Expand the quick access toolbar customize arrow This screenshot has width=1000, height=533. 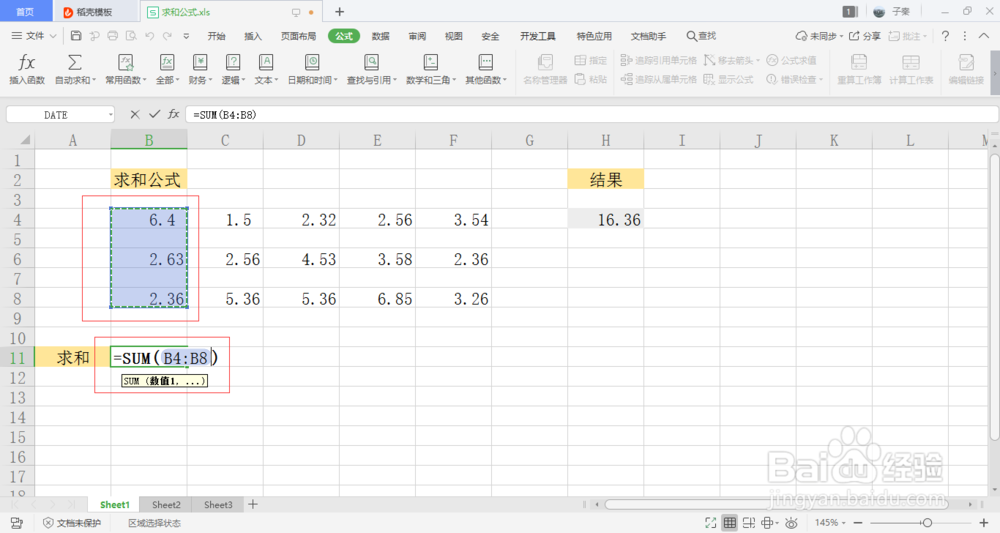pos(186,36)
